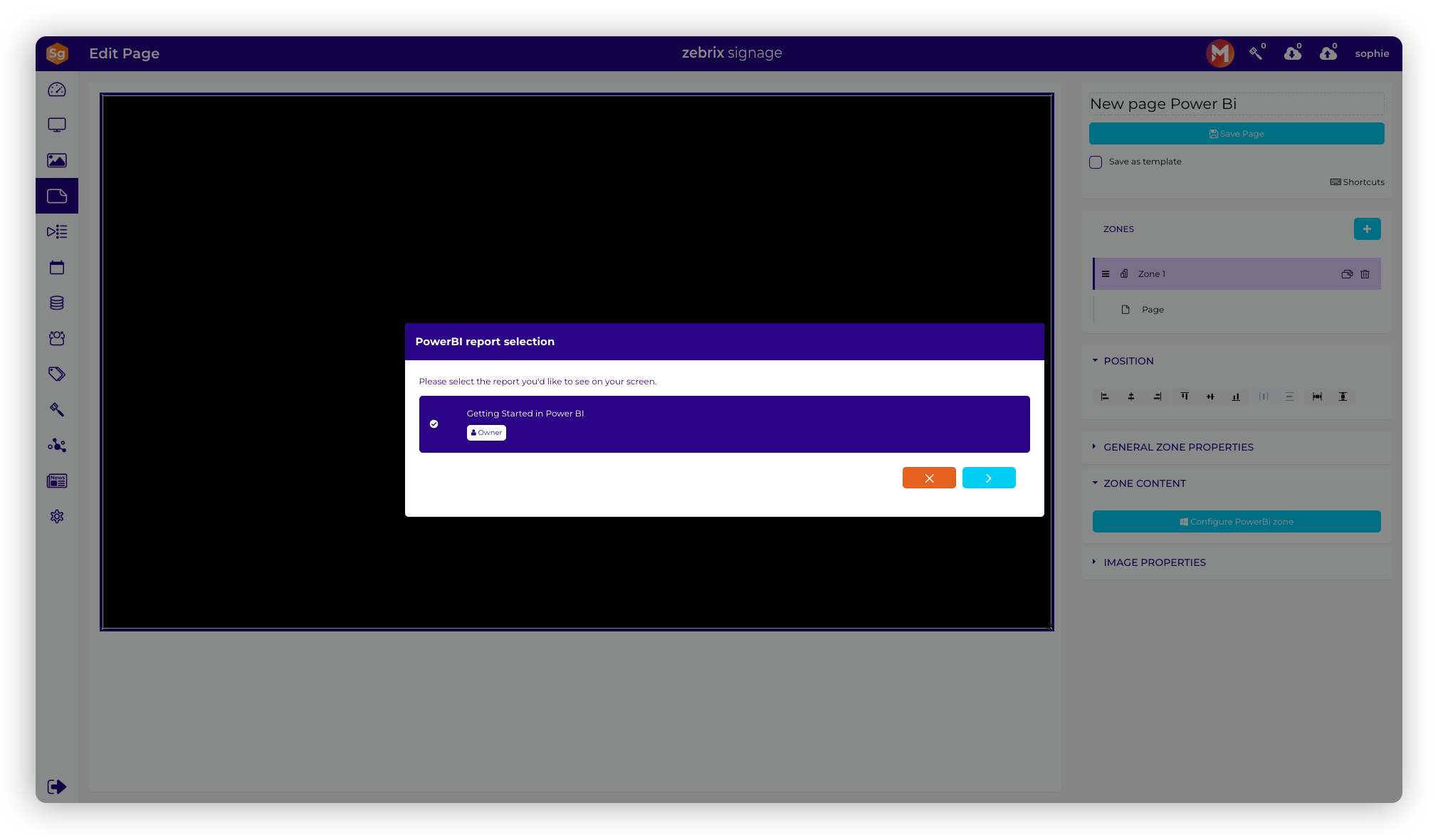Toggle the Save as template checkbox
1438x840 pixels.
(x=1096, y=162)
